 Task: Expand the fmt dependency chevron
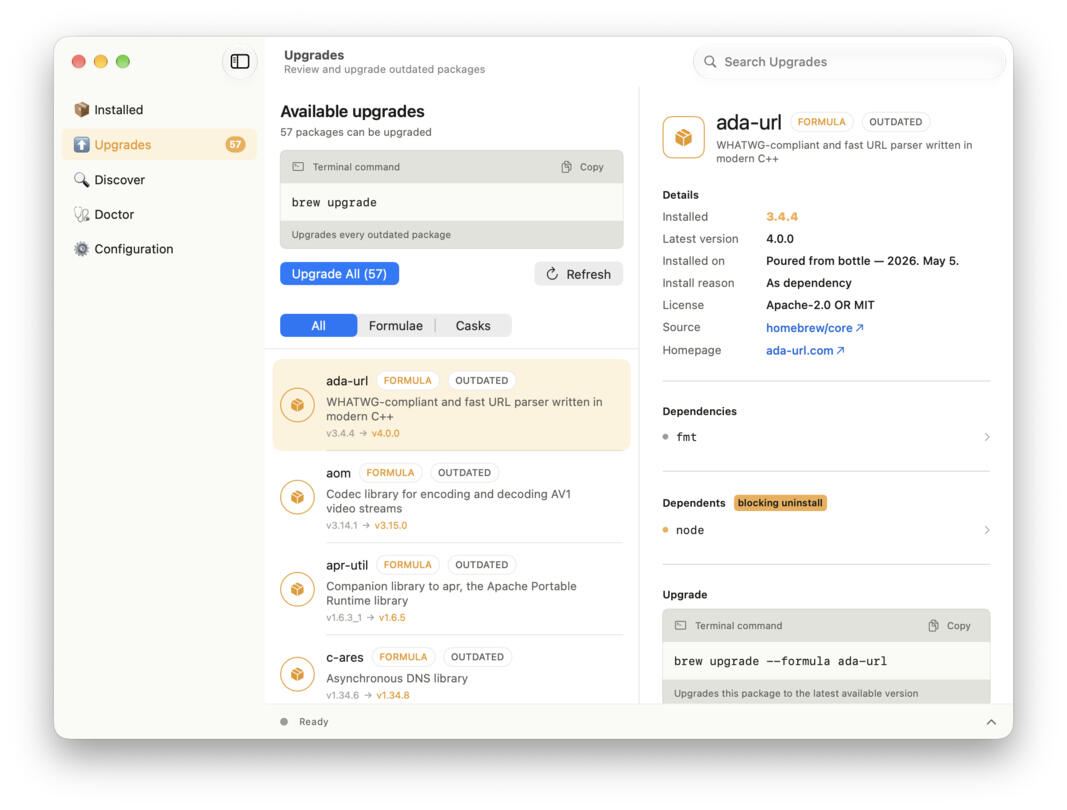[x=987, y=437]
